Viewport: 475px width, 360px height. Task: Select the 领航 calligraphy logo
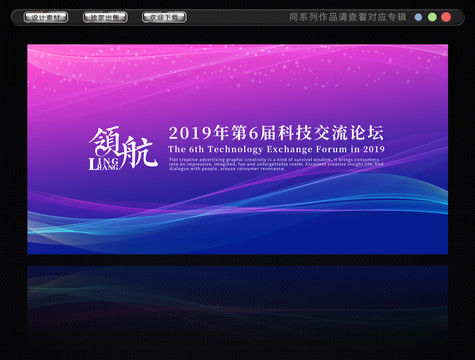(x=123, y=148)
